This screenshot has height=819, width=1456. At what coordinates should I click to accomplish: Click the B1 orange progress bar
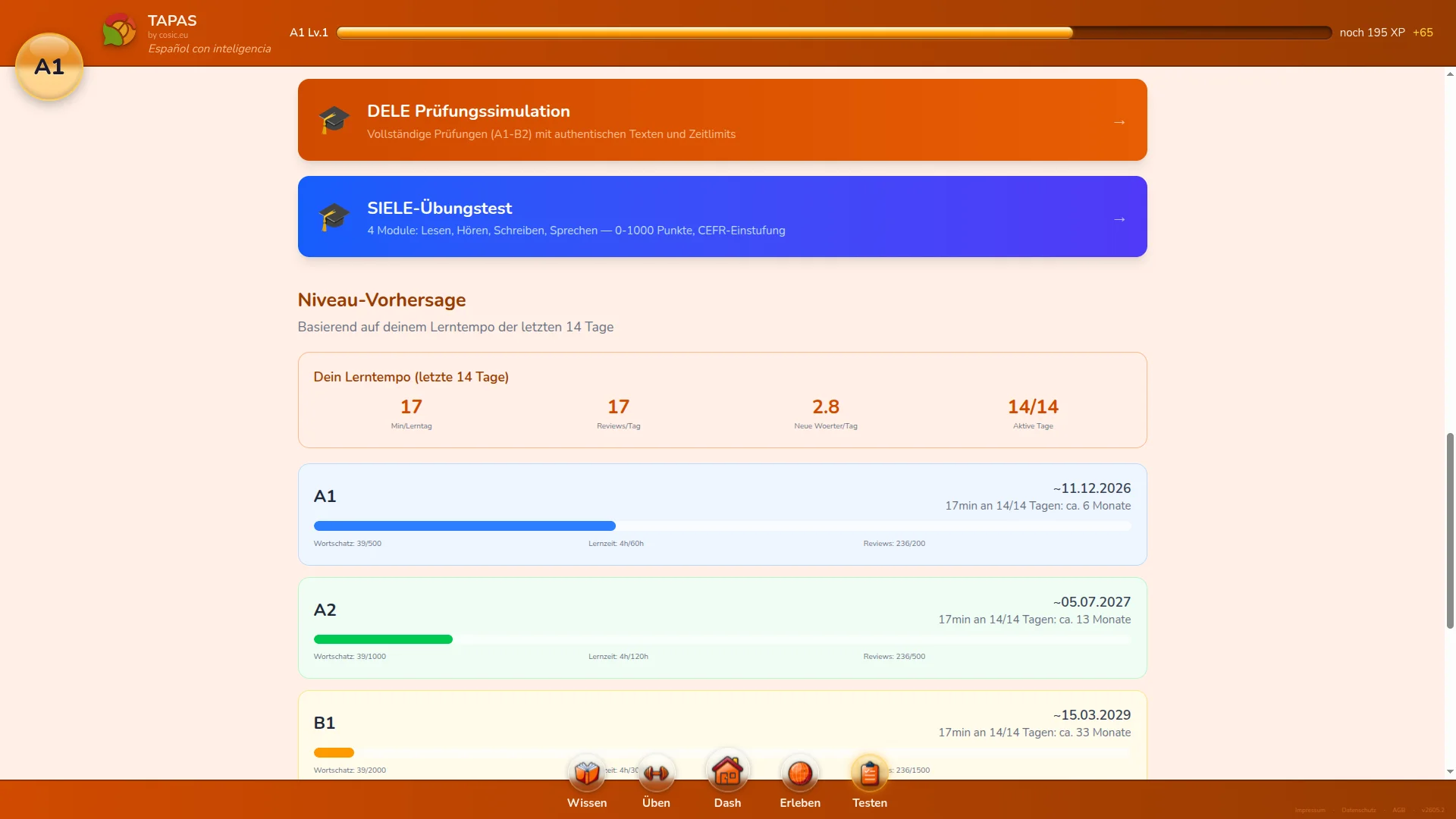[x=722, y=752]
